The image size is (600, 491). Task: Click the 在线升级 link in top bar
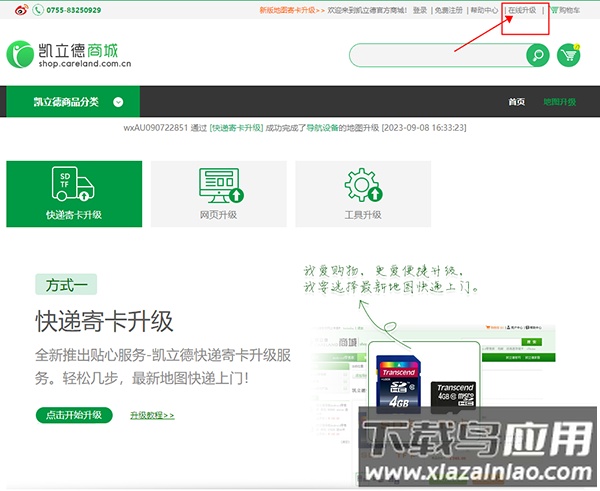[x=521, y=10]
